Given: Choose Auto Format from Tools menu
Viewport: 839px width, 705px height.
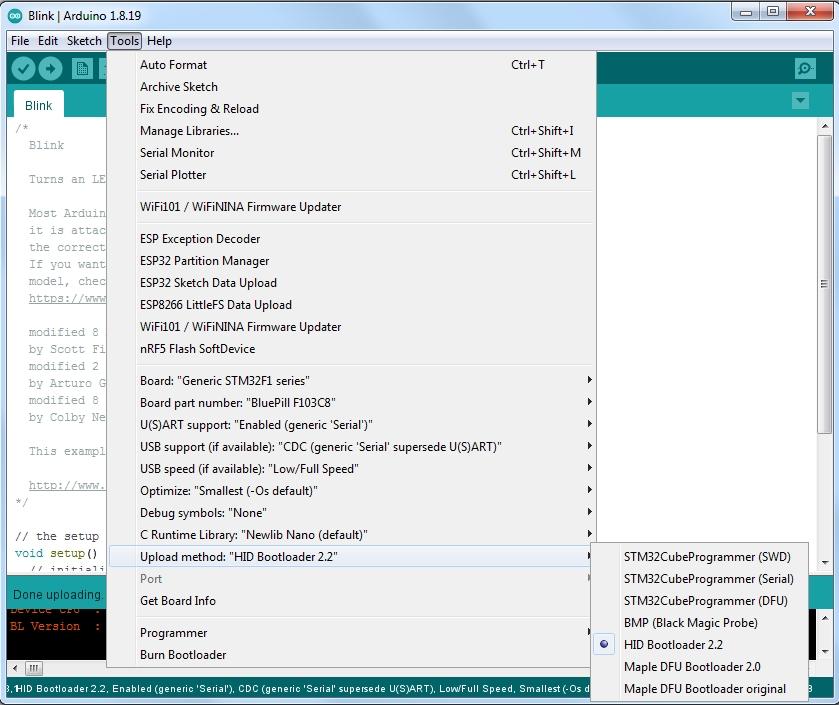Looking at the screenshot, I should tap(352, 65).
